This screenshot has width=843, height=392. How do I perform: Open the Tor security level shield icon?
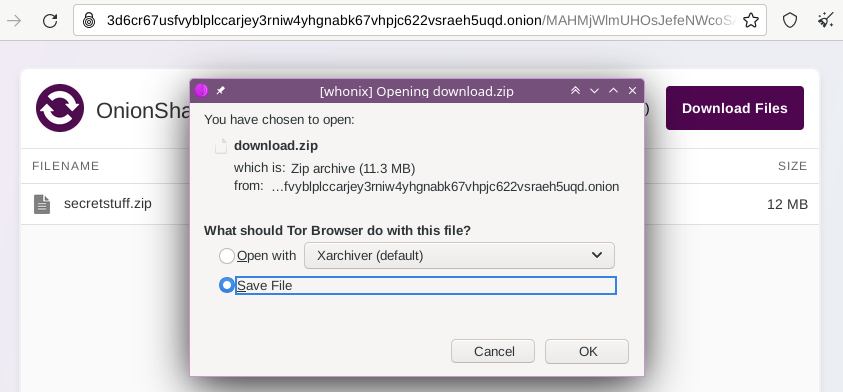789,20
